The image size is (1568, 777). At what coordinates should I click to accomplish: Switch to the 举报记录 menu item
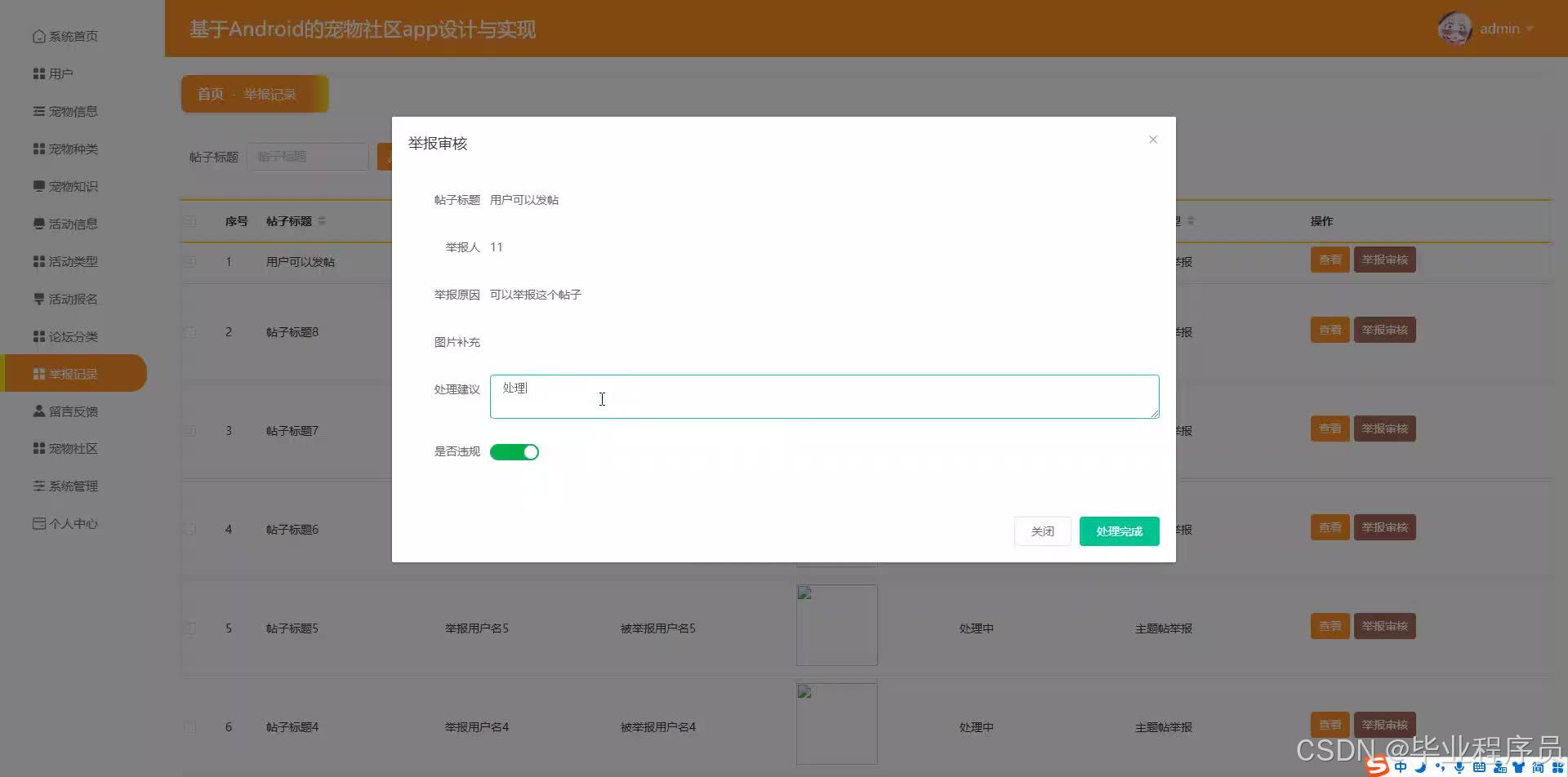[x=73, y=373]
